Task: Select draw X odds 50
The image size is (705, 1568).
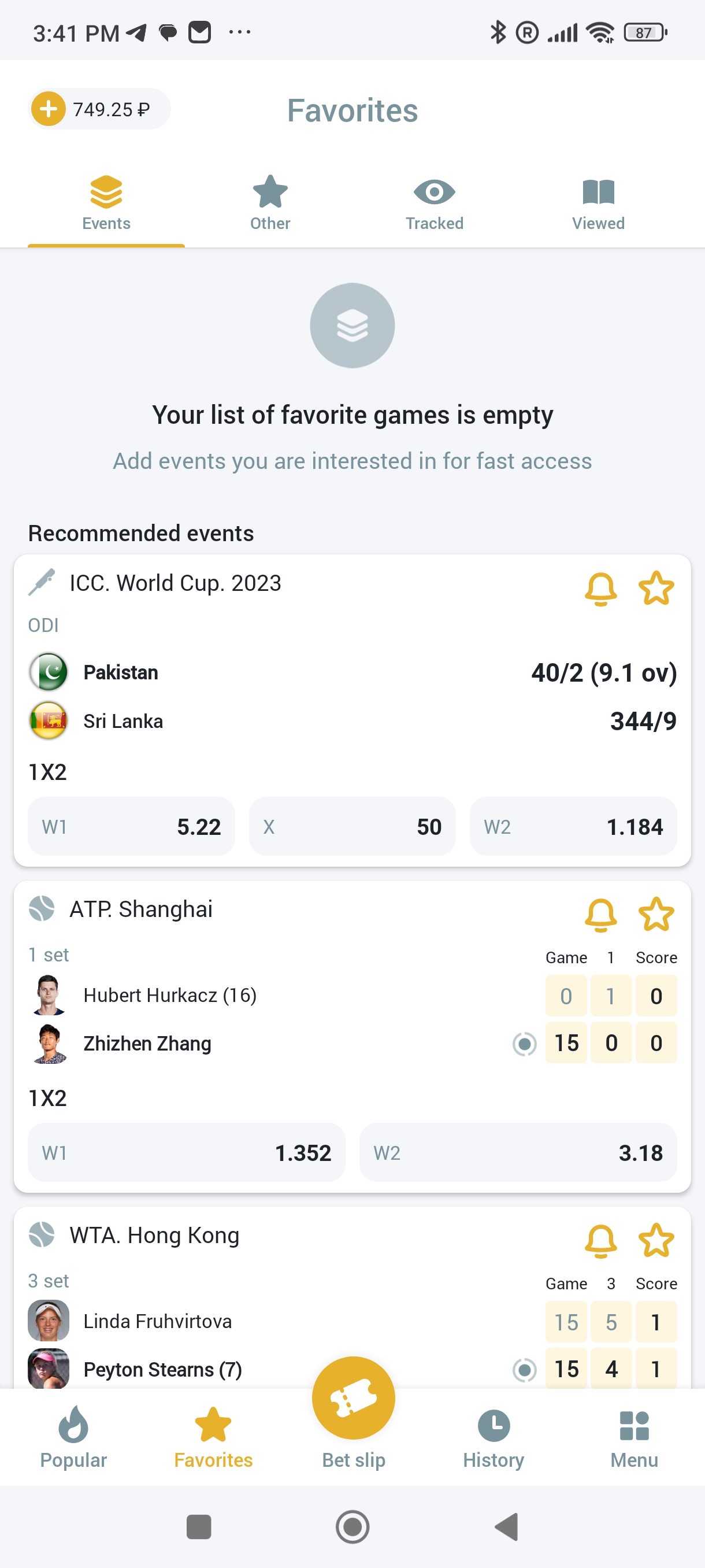Action: point(352,827)
